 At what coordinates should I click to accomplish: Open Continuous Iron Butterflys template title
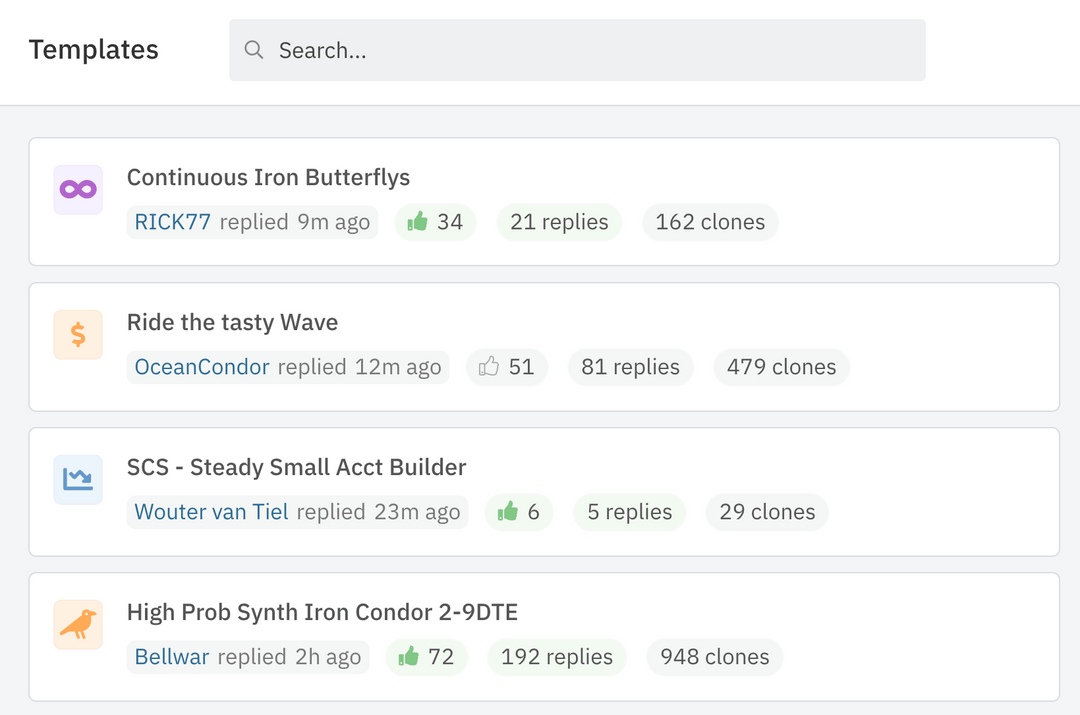pyautogui.click(x=268, y=178)
